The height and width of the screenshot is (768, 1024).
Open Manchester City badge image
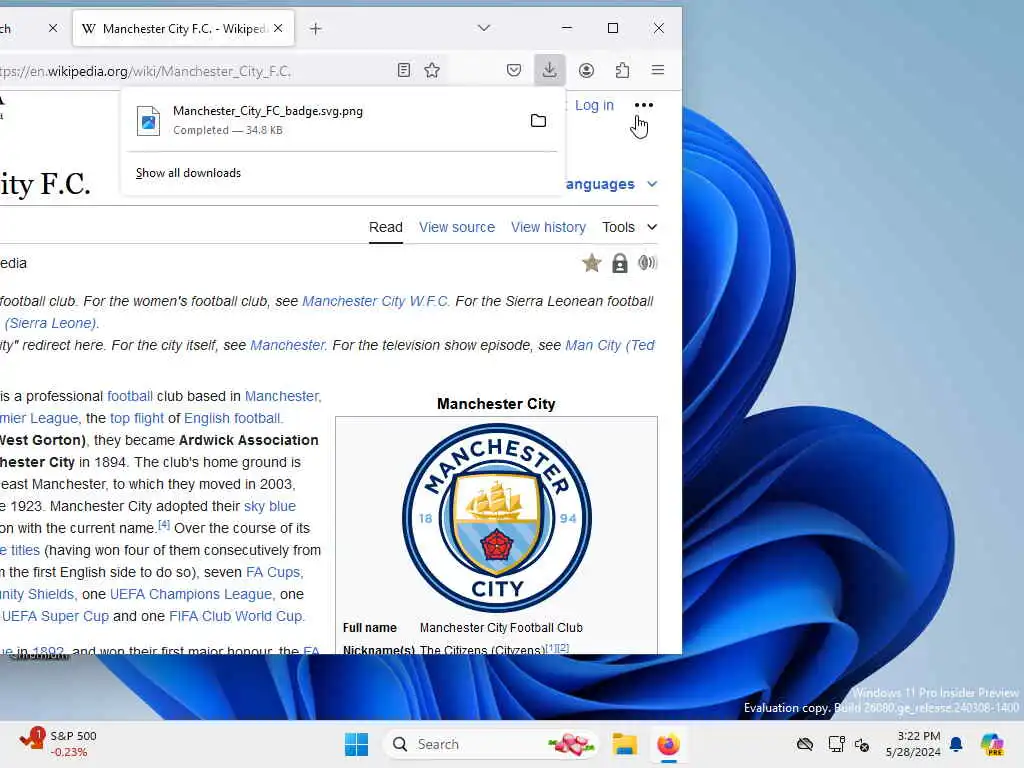[496, 517]
